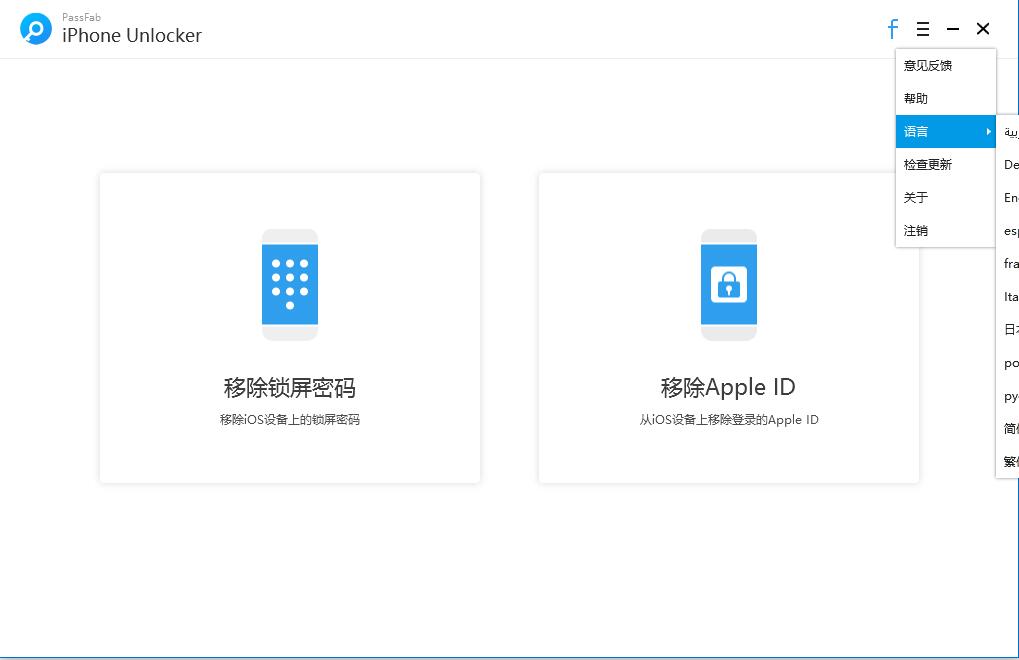Viewport: 1019px width, 660px height.
Task: Select 日本語 language option
Action: tap(1008, 330)
